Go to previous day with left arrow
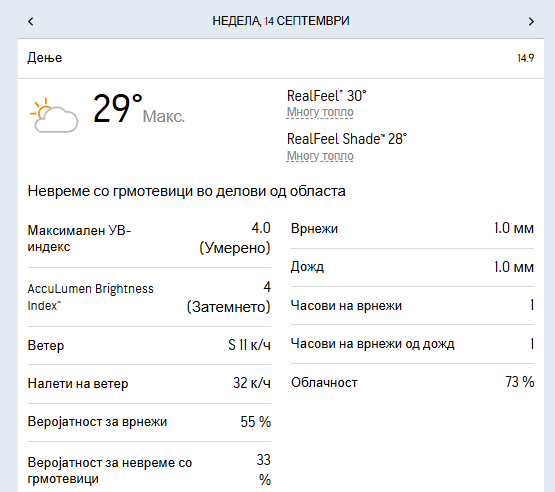Screen dimensions: 555x492 pyautogui.click(x=31, y=21)
